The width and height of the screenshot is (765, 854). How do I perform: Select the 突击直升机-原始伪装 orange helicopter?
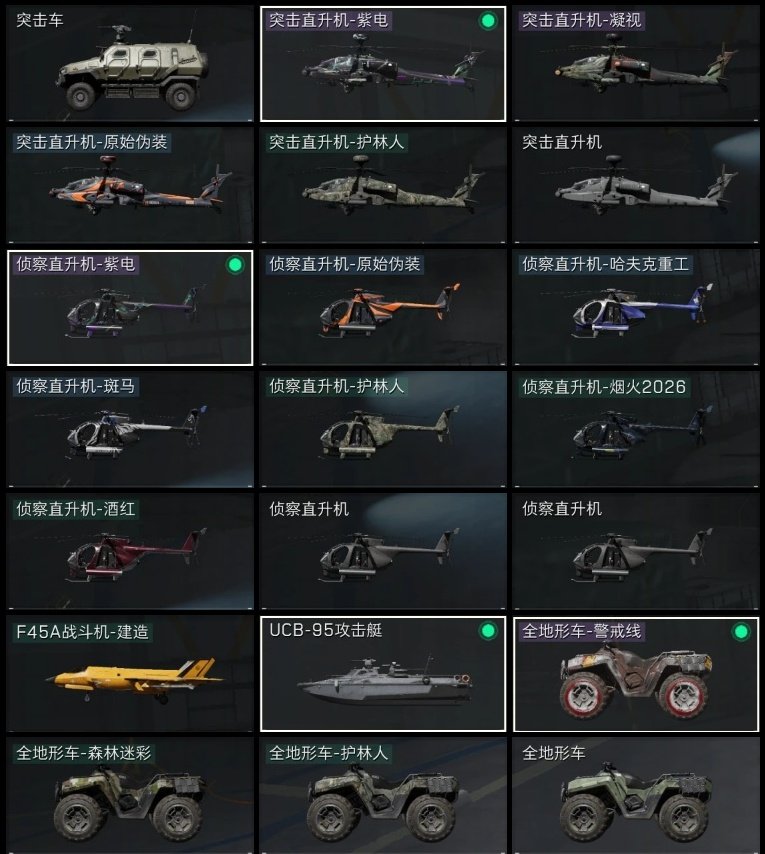(130, 185)
